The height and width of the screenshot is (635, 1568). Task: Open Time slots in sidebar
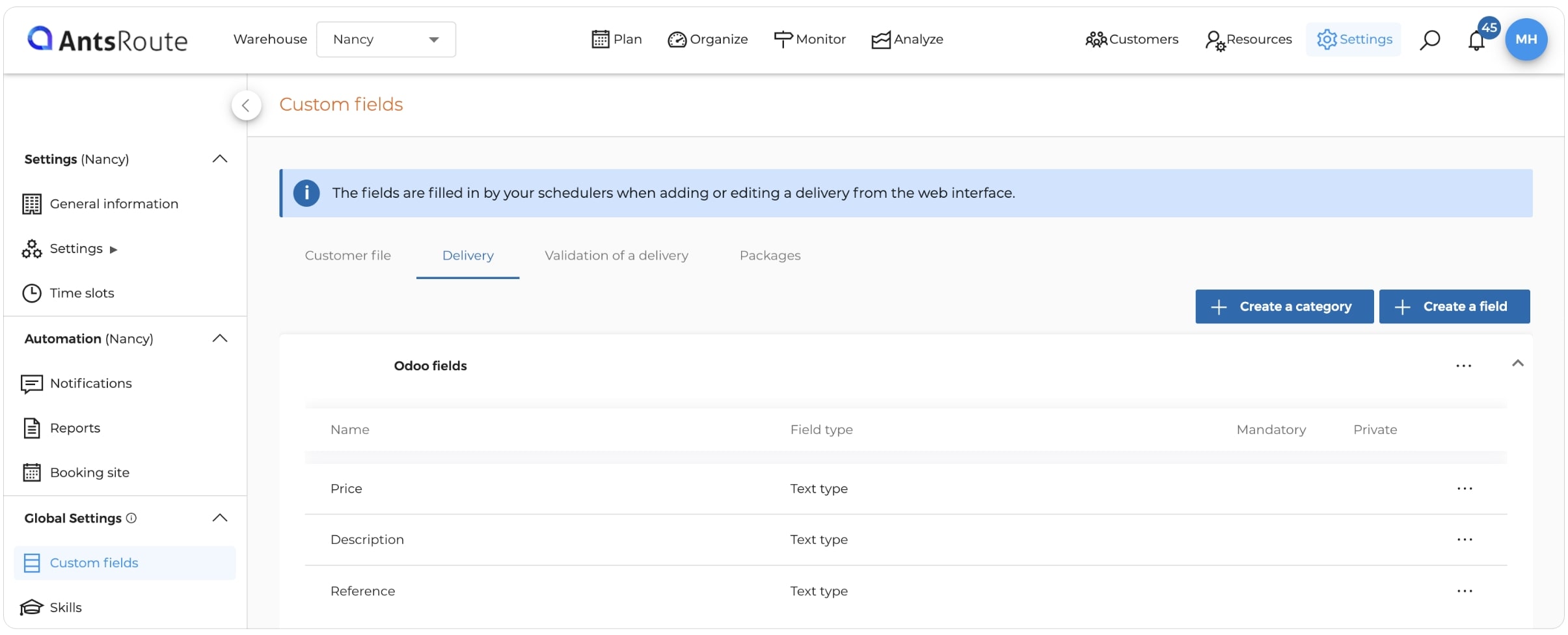[68, 293]
